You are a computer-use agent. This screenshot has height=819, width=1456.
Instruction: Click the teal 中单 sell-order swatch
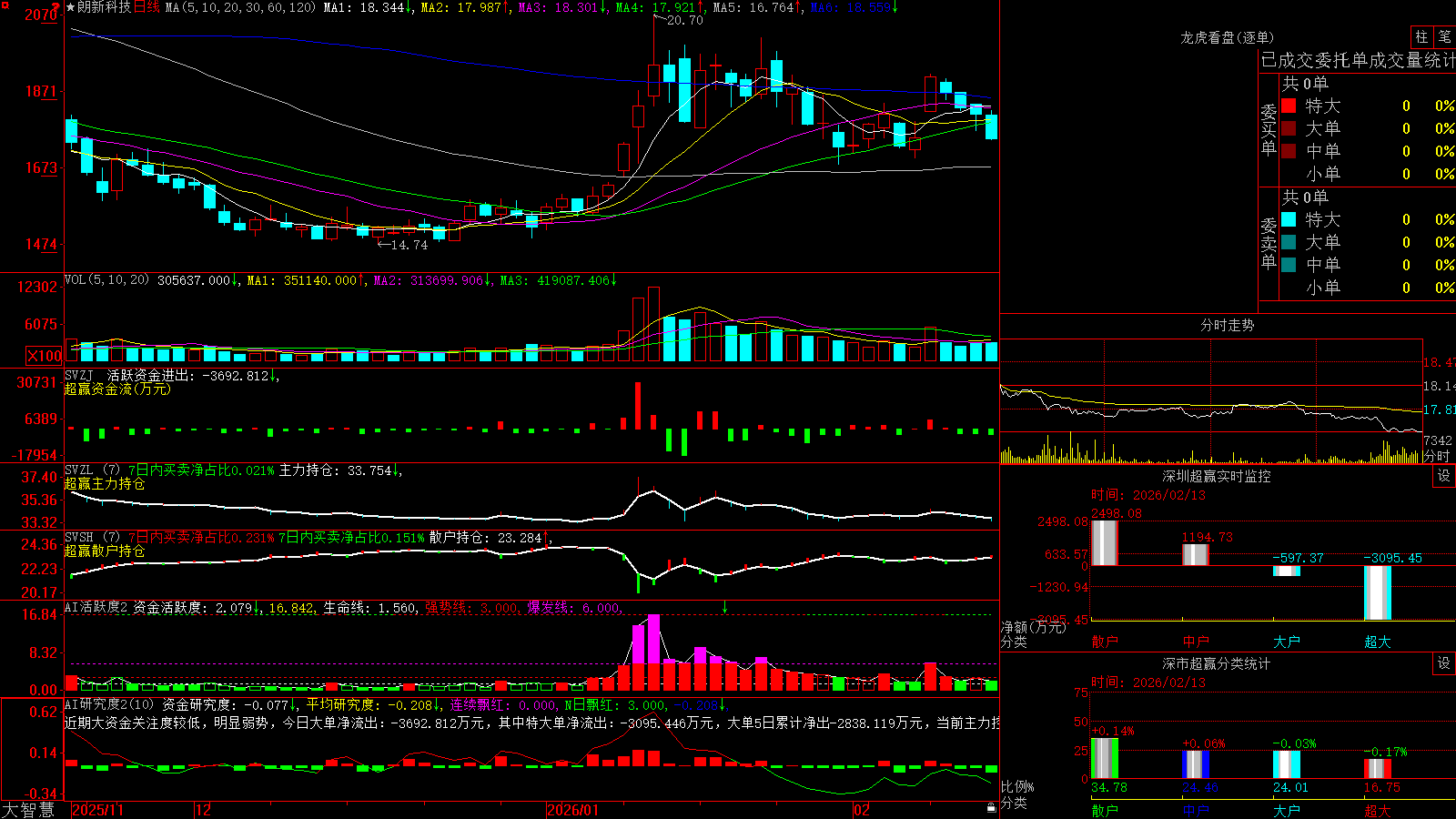click(1289, 265)
